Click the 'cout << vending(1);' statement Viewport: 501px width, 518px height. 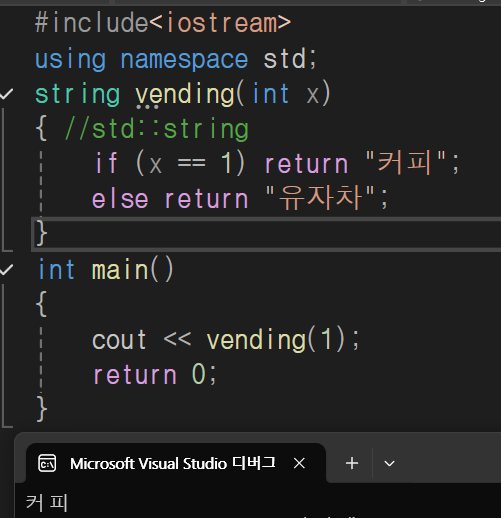click(226, 340)
